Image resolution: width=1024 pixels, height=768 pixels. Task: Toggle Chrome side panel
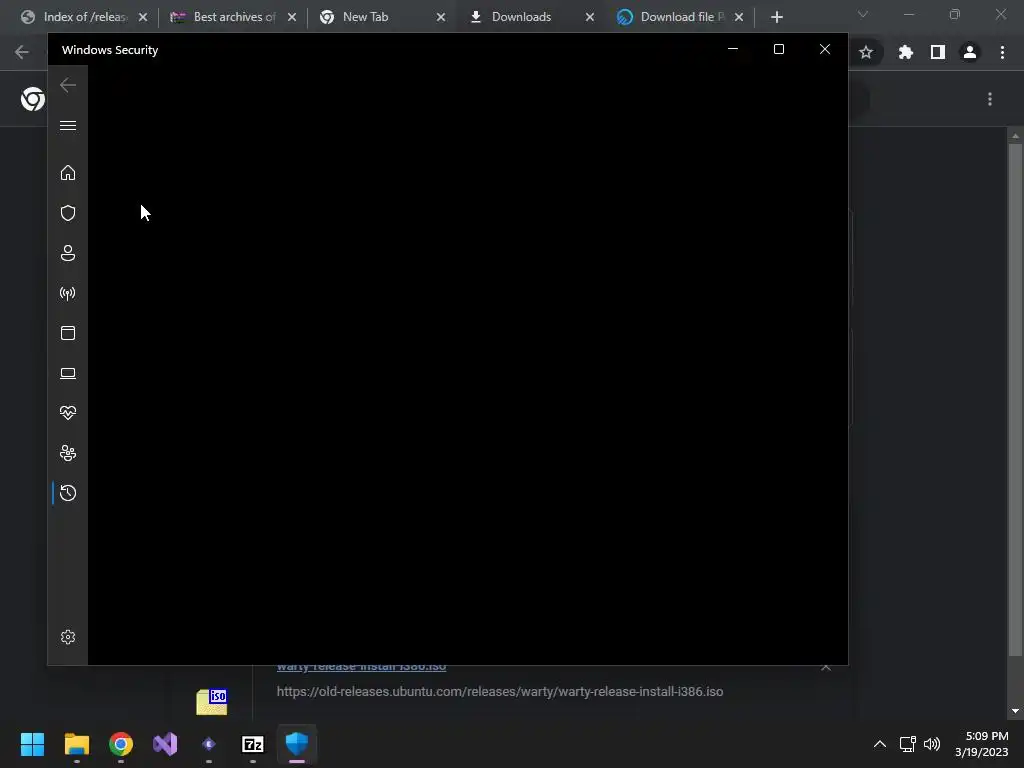[x=938, y=52]
